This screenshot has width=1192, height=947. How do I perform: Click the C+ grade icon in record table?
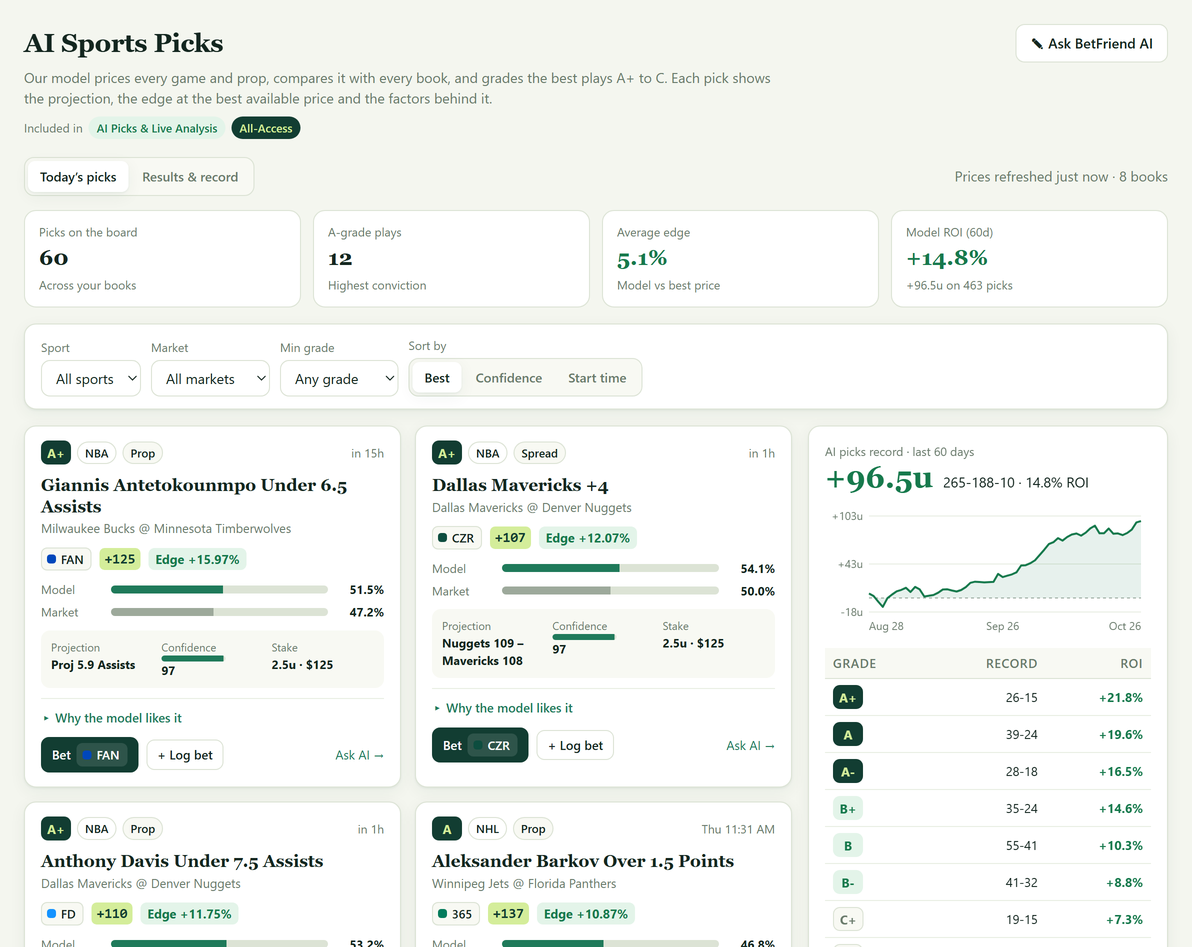pyautogui.click(x=848, y=920)
